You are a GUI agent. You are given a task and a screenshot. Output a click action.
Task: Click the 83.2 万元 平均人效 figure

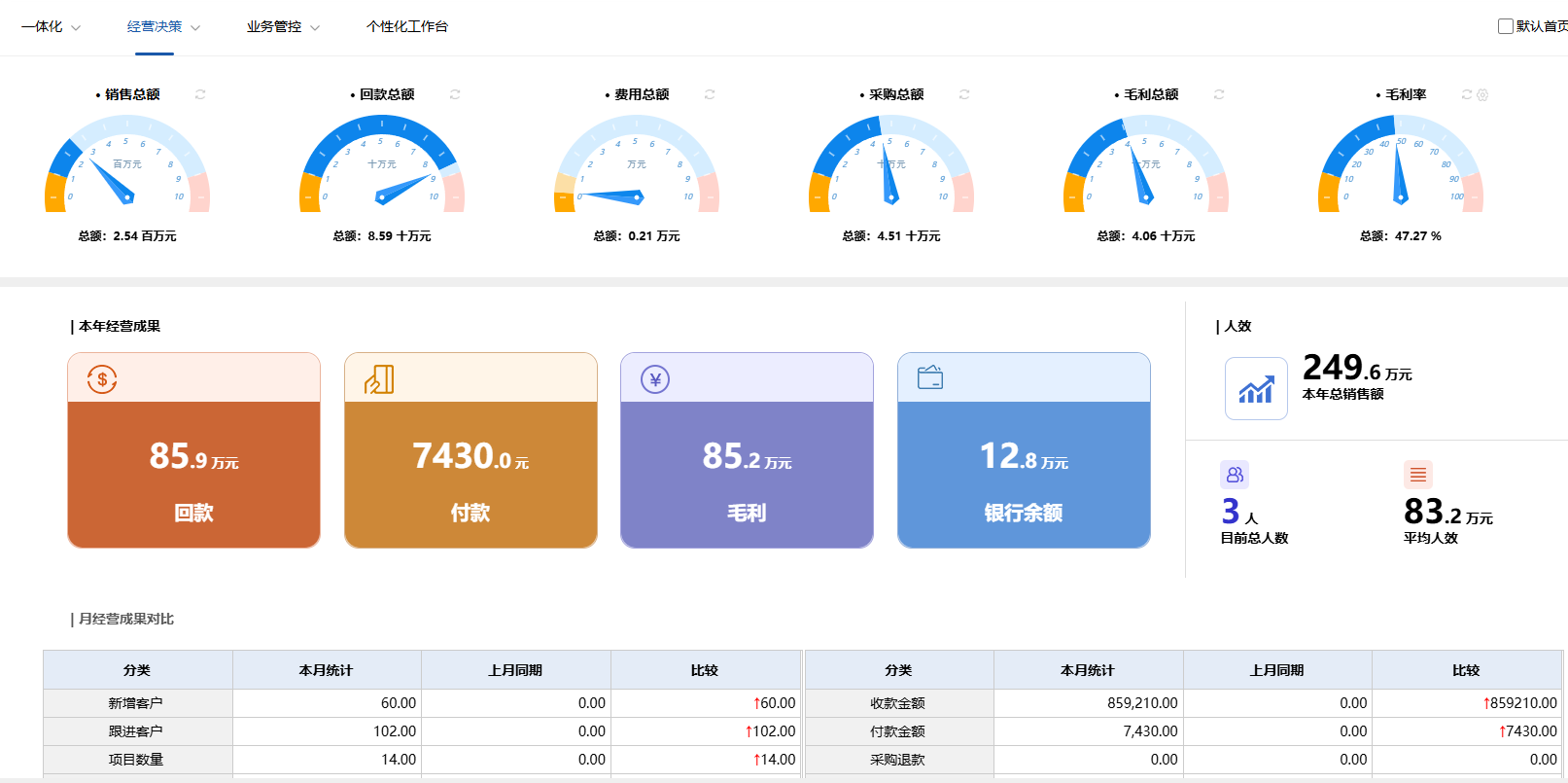pyautogui.click(x=1447, y=512)
